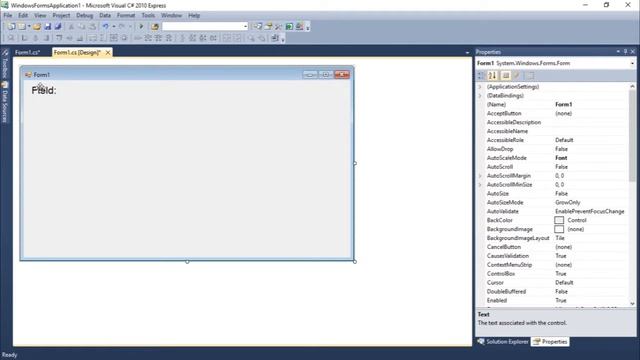
Task: Click the Tab Order layout icon
Action: [275, 38]
